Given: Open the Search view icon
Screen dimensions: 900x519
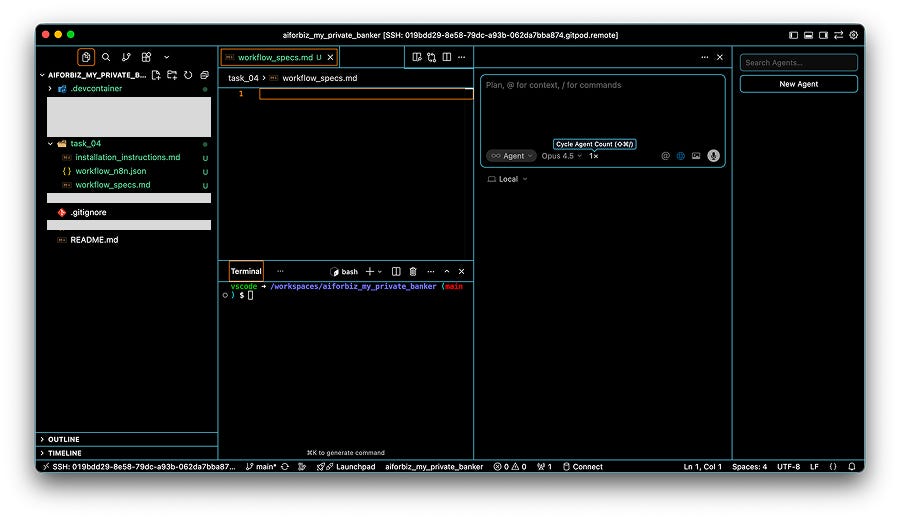Looking at the screenshot, I should (x=106, y=57).
